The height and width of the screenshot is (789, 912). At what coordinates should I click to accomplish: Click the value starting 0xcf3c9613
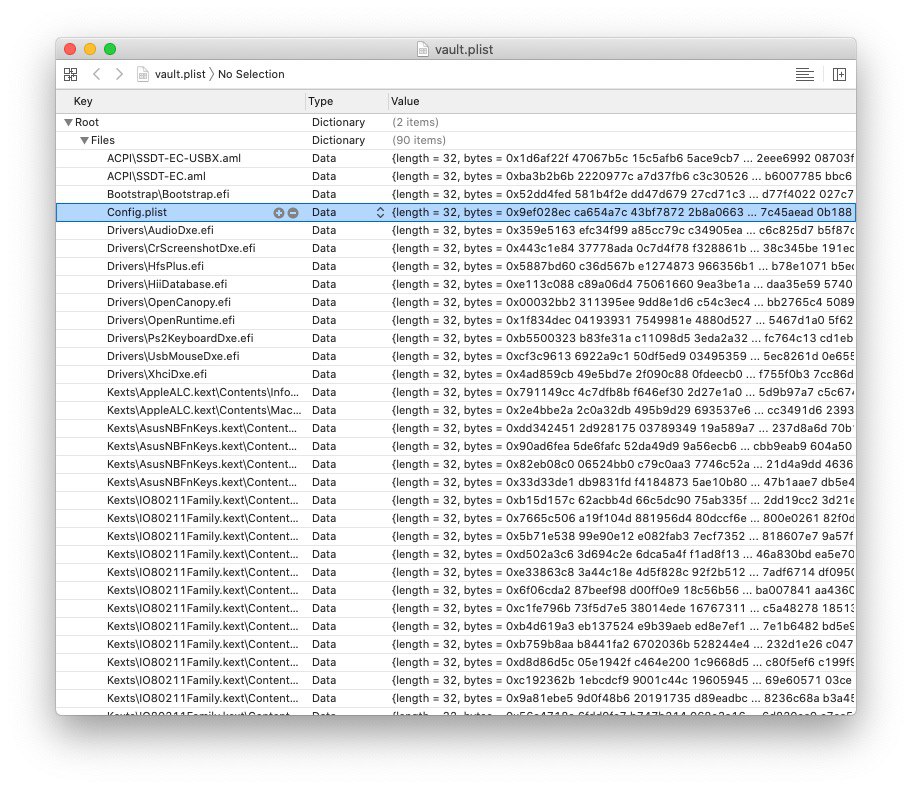[623, 356]
